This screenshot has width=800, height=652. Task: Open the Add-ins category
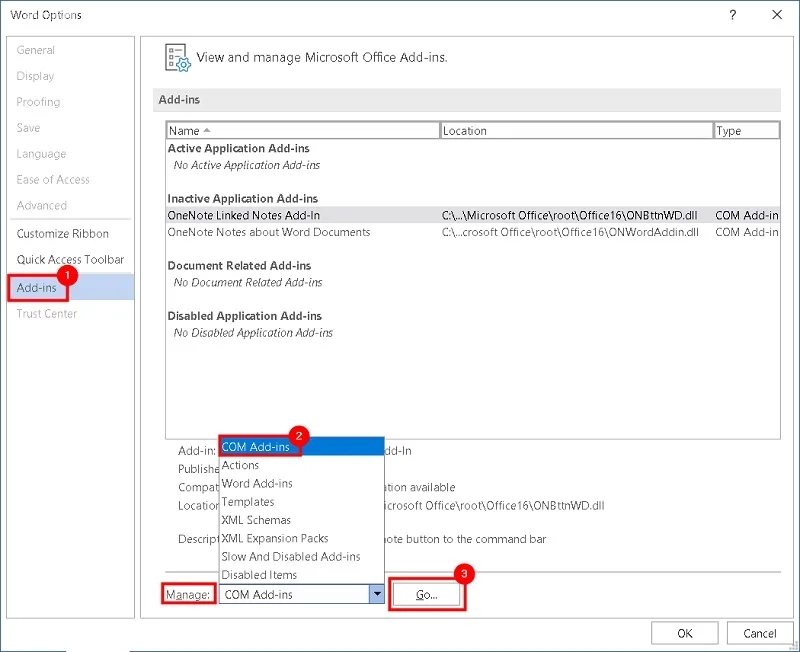tap(37, 288)
